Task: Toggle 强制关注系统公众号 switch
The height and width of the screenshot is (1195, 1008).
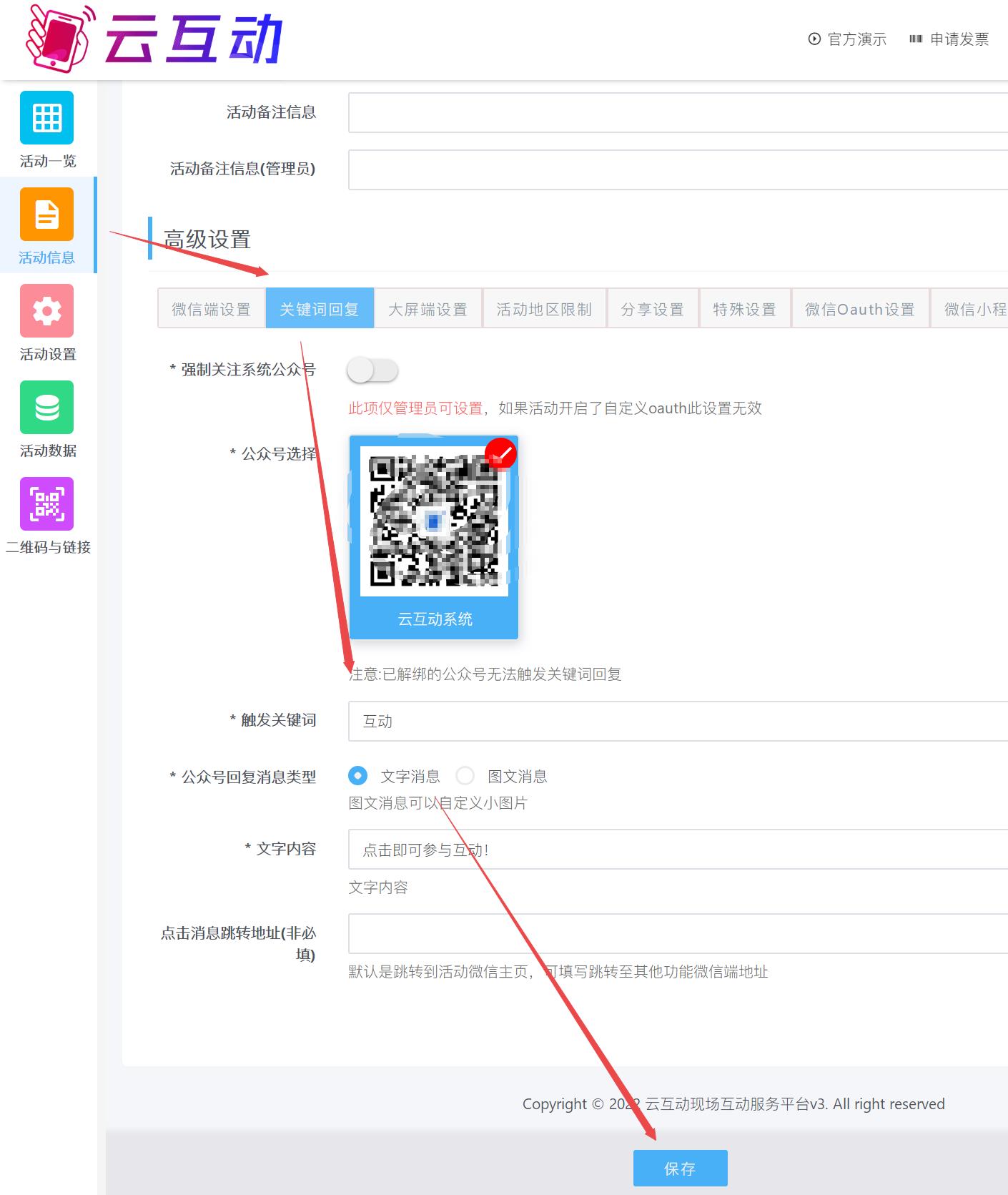Action: [x=372, y=370]
